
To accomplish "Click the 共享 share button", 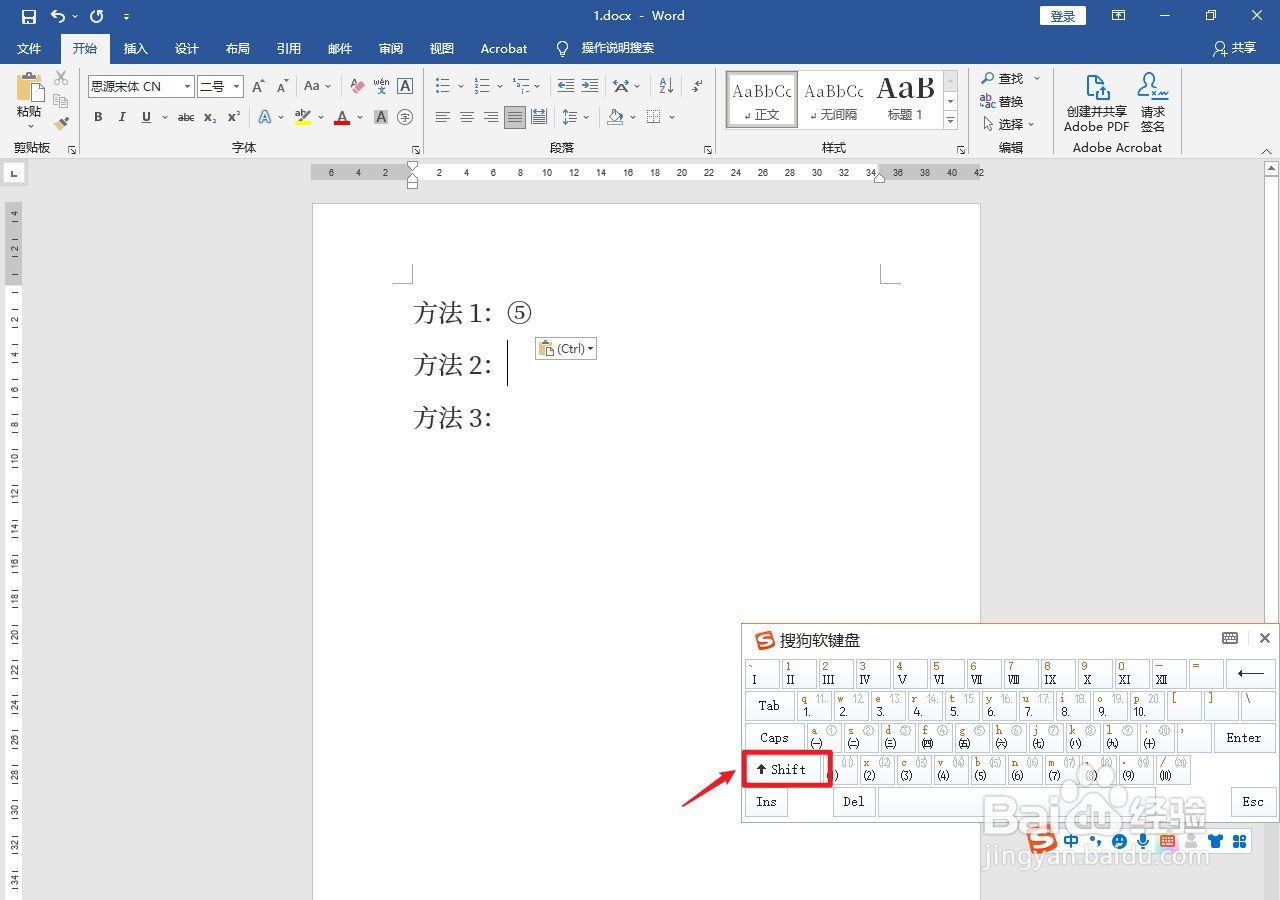I will 1234,48.
